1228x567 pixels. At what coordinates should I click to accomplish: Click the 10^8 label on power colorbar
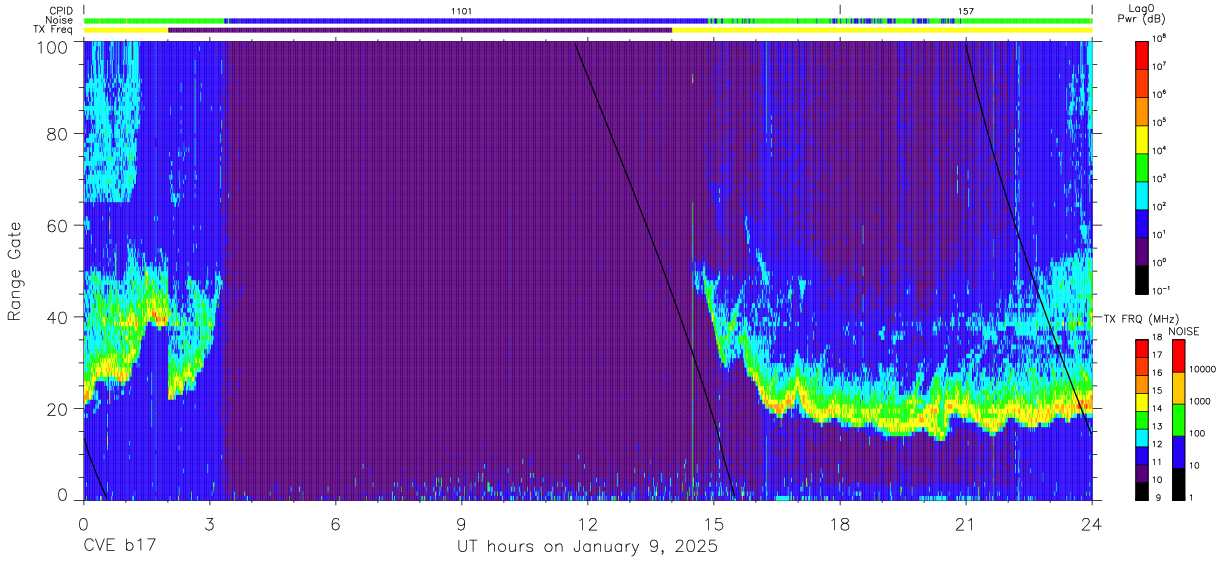pos(1159,38)
